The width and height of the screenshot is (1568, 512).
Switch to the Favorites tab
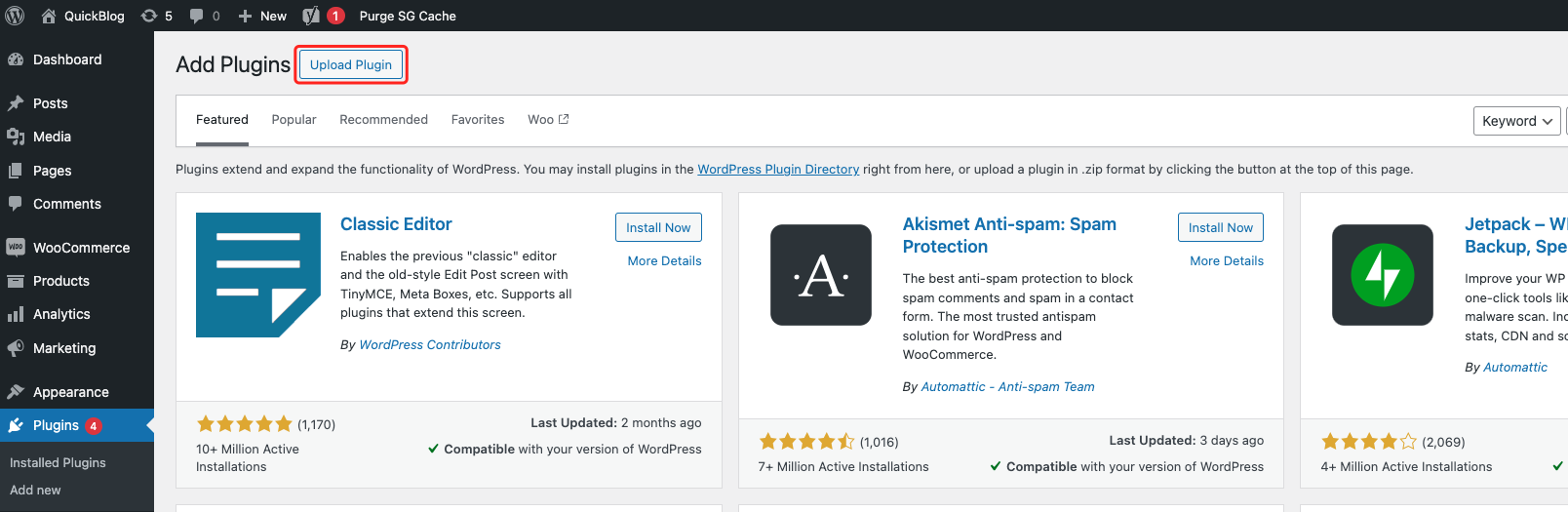pyautogui.click(x=478, y=120)
